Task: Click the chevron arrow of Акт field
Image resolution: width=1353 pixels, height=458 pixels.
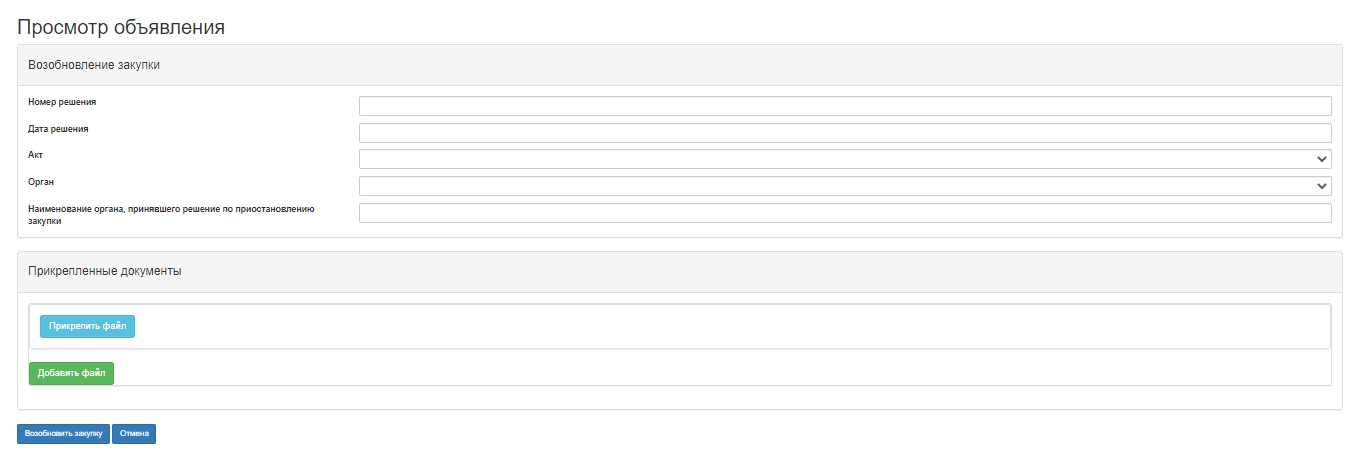Action: (1323, 159)
